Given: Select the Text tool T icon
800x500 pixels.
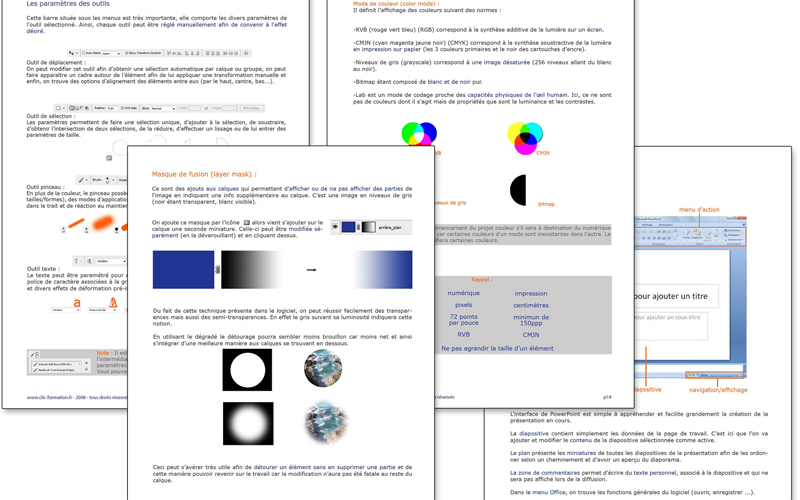Looking at the screenshot, I should coord(77,261).
